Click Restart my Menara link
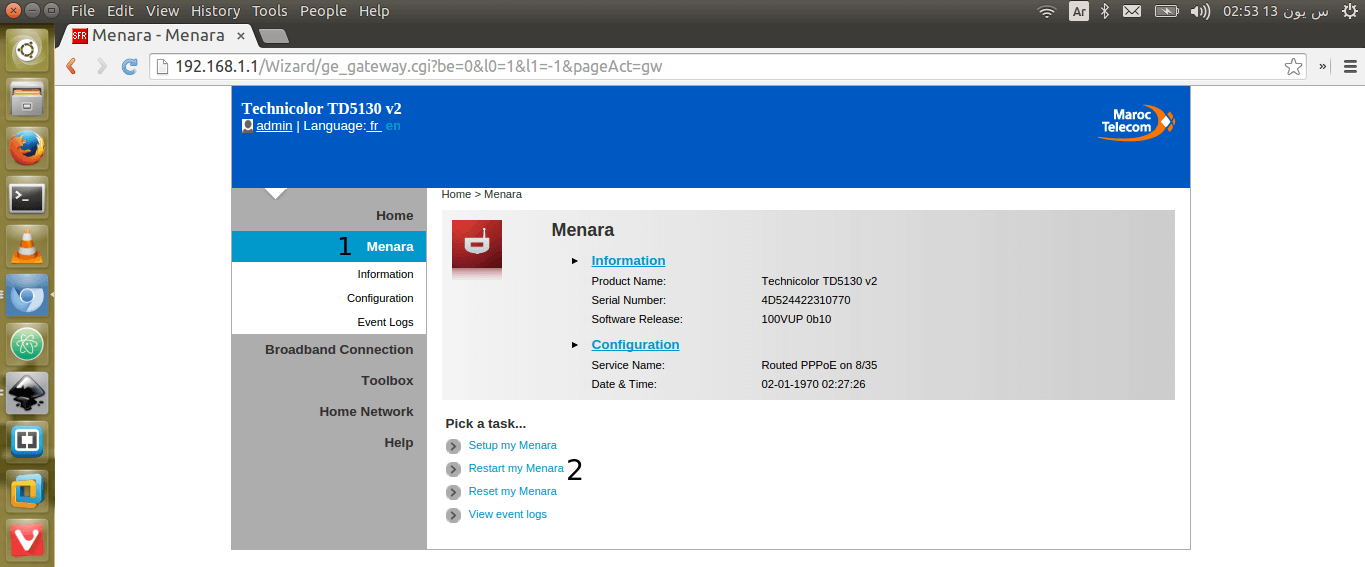The image size is (1365, 567). click(x=516, y=469)
